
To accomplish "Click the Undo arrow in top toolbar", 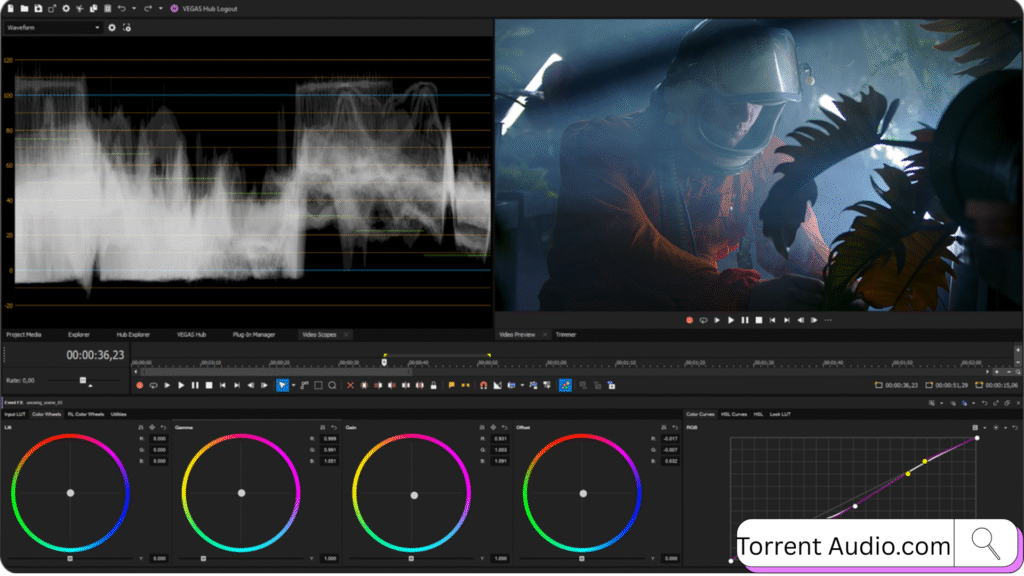I will pyautogui.click(x=121, y=8).
